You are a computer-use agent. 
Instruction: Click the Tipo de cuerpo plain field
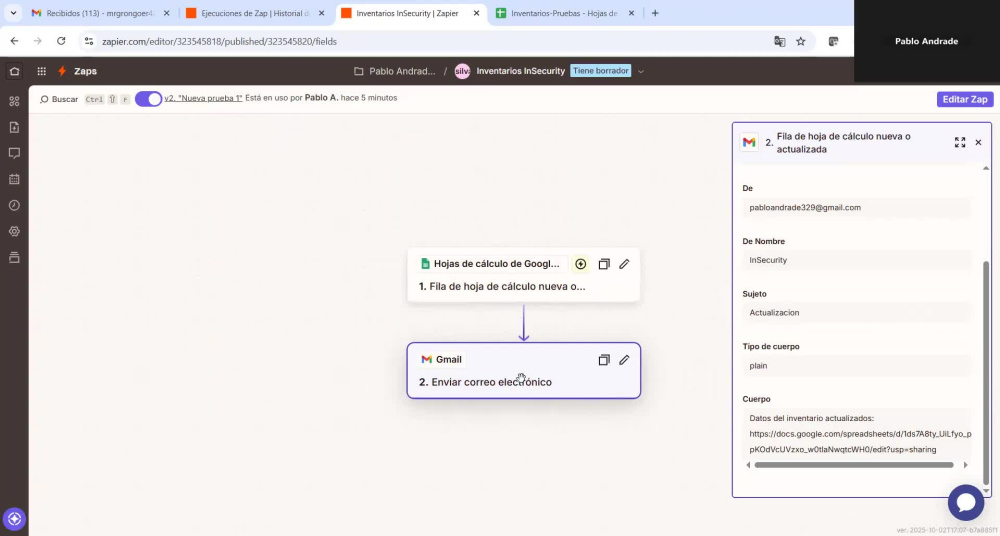coord(857,366)
